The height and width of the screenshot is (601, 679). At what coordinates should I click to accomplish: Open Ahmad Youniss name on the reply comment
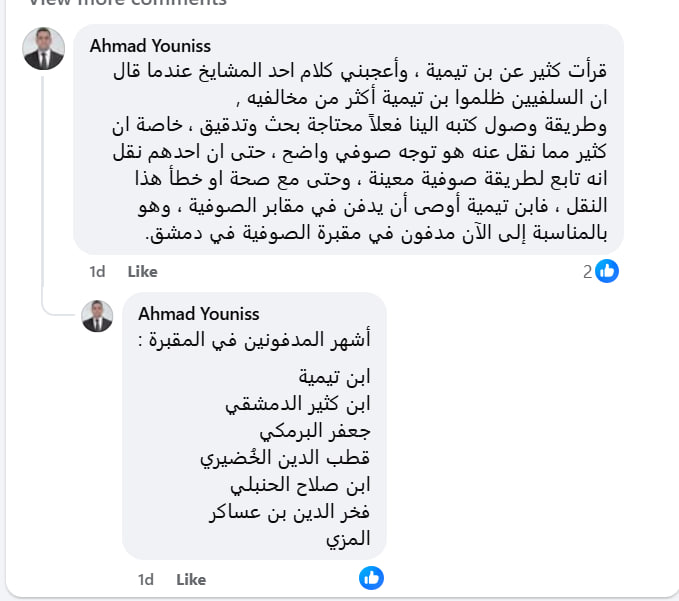(198, 314)
